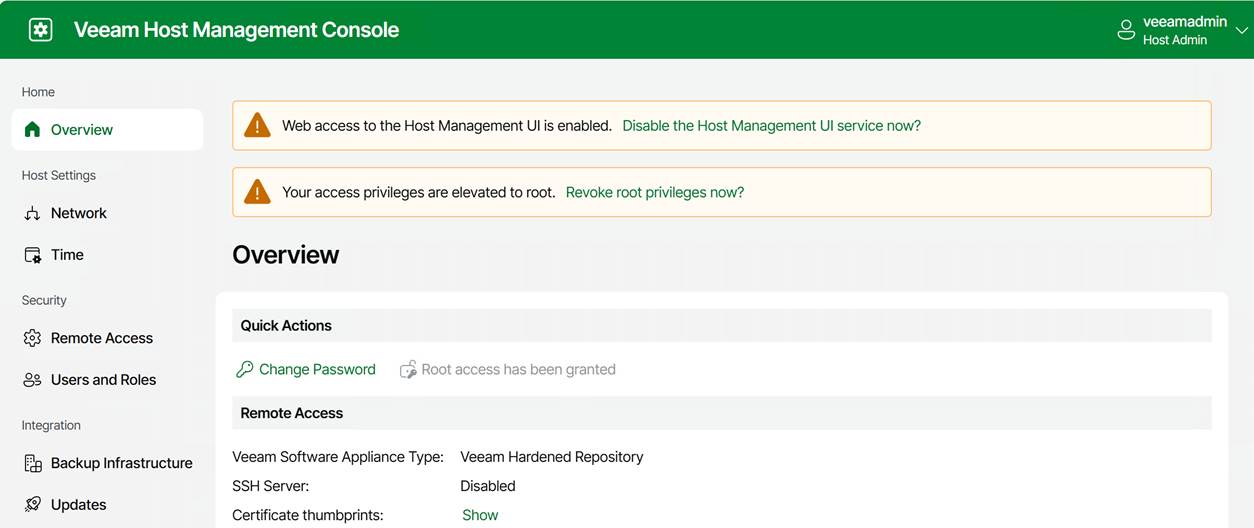Image resolution: width=1254 pixels, height=528 pixels.
Task: Click the Change Password key icon
Action: tap(244, 370)
